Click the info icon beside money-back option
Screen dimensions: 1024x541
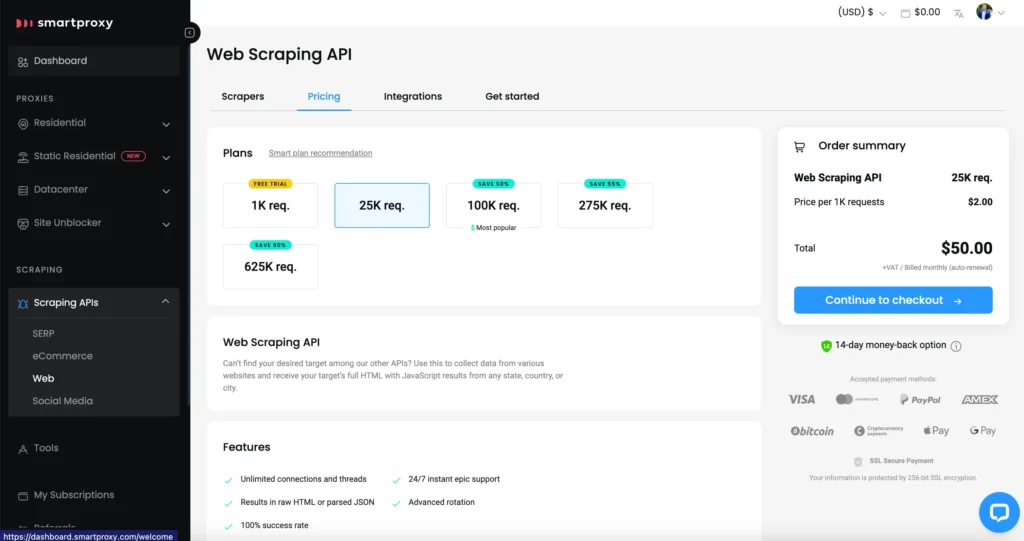[x=956, y=346]
